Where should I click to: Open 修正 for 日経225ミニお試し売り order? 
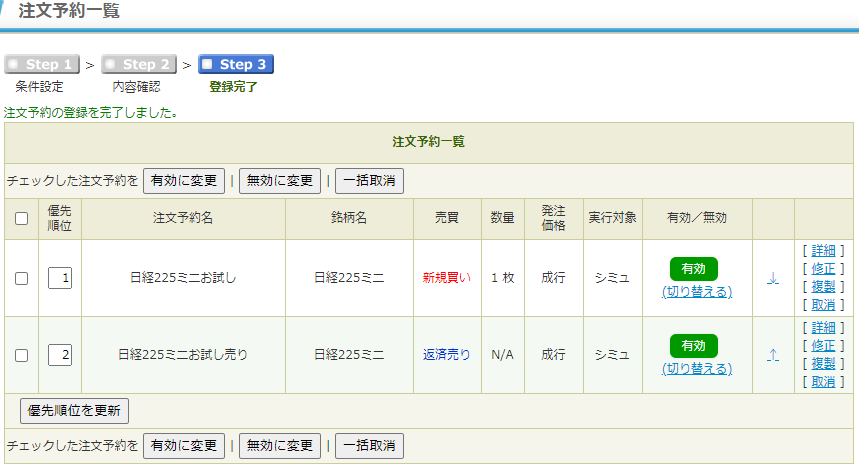tap(823, 346)
